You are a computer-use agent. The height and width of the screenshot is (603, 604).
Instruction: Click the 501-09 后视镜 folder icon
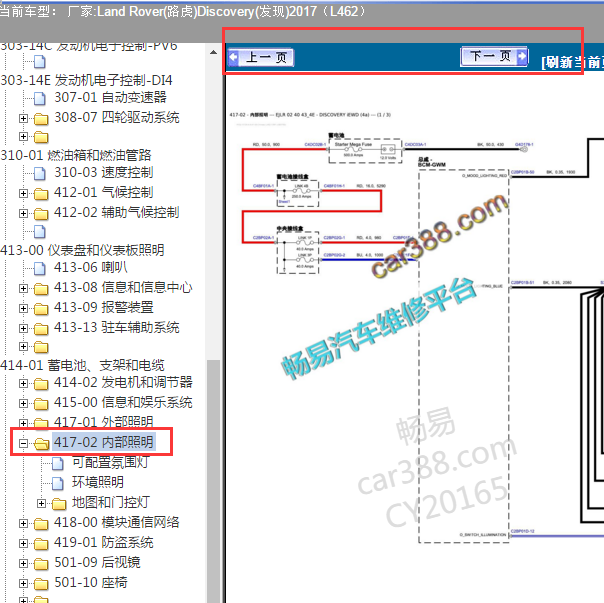[41, 564]
